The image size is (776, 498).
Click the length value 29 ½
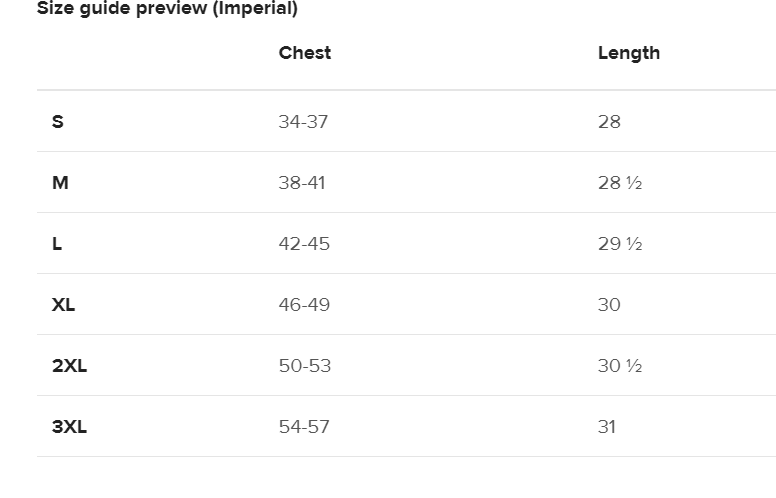tap(620, 244)
